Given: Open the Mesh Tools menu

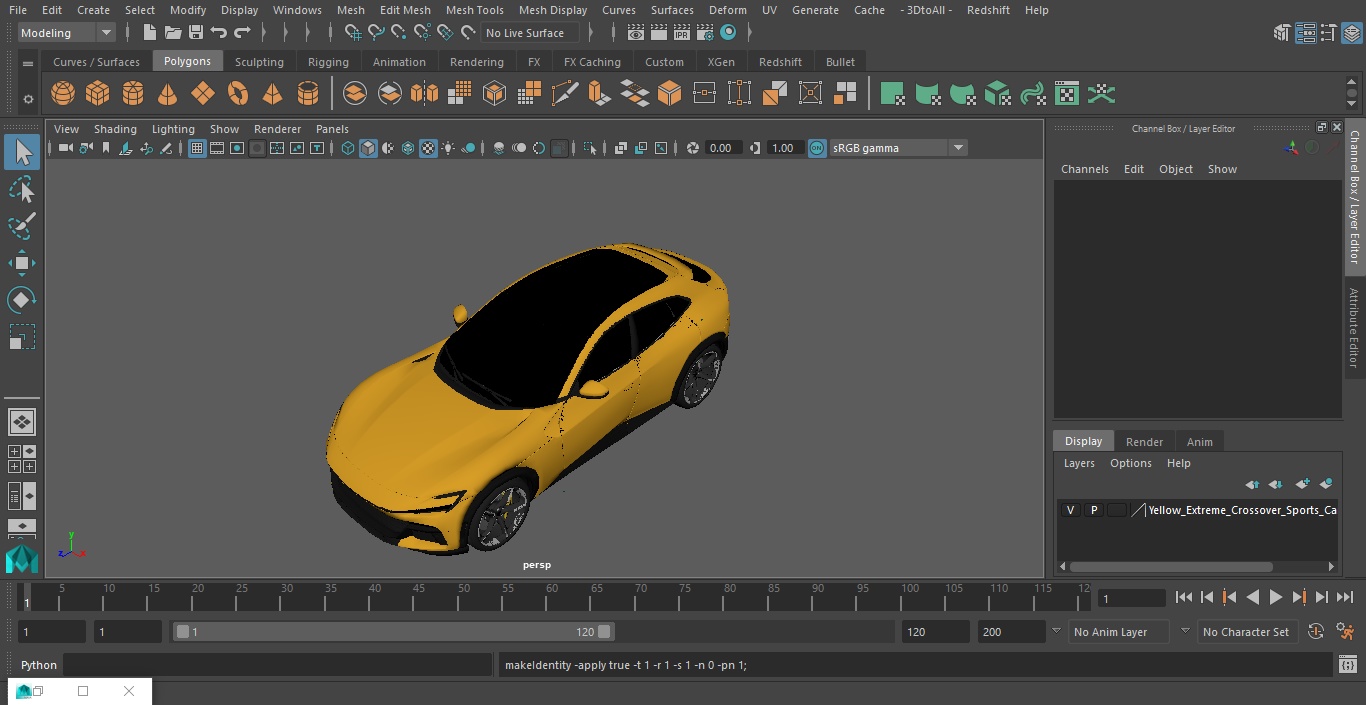Looking at the screenshot, I should coord(474,10).
